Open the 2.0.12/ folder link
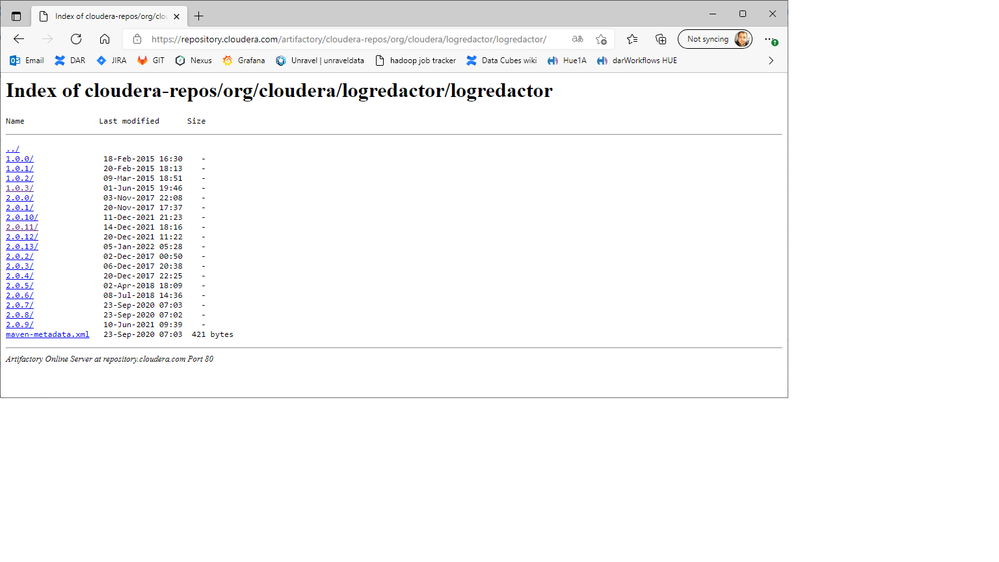The image size is (999, 562). pyautogui.click(x=22, y=237)
